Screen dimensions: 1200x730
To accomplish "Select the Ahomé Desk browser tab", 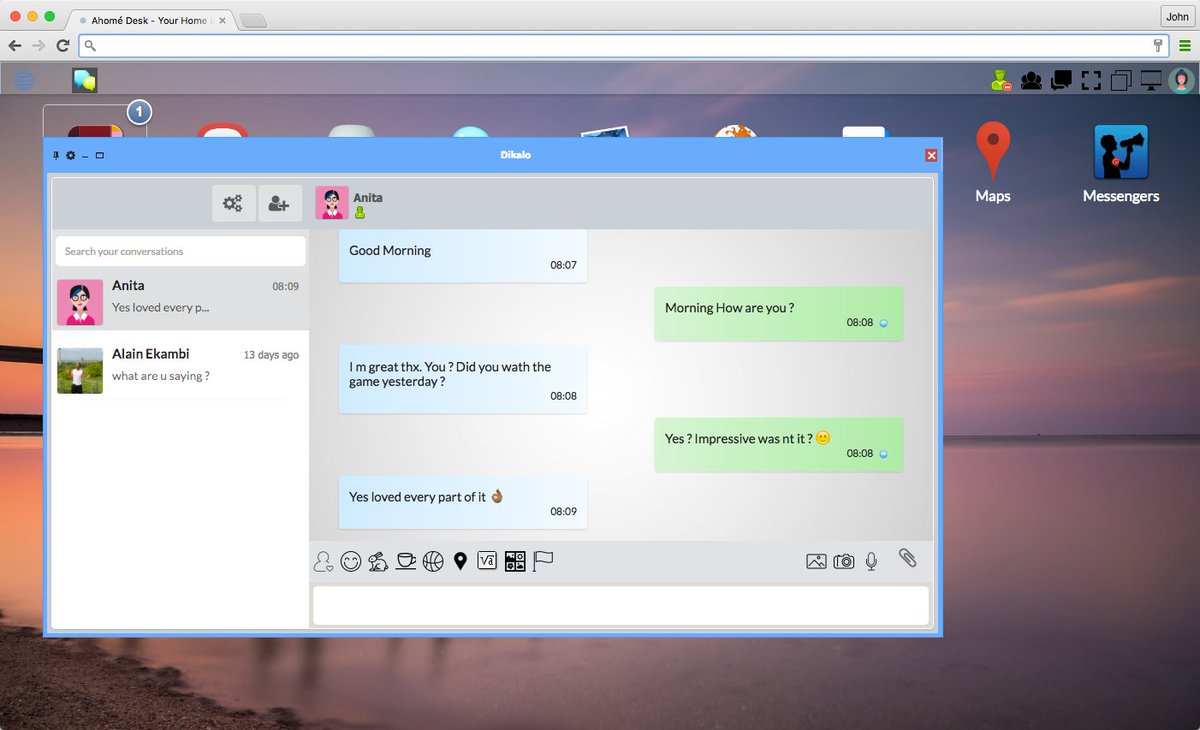I will coord(152,20).
